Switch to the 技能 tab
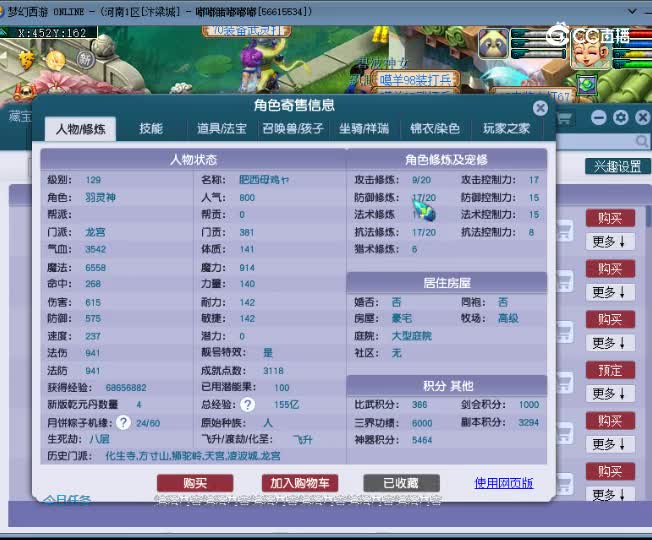Screen dimensions: 652x540 tap(151, 128)
